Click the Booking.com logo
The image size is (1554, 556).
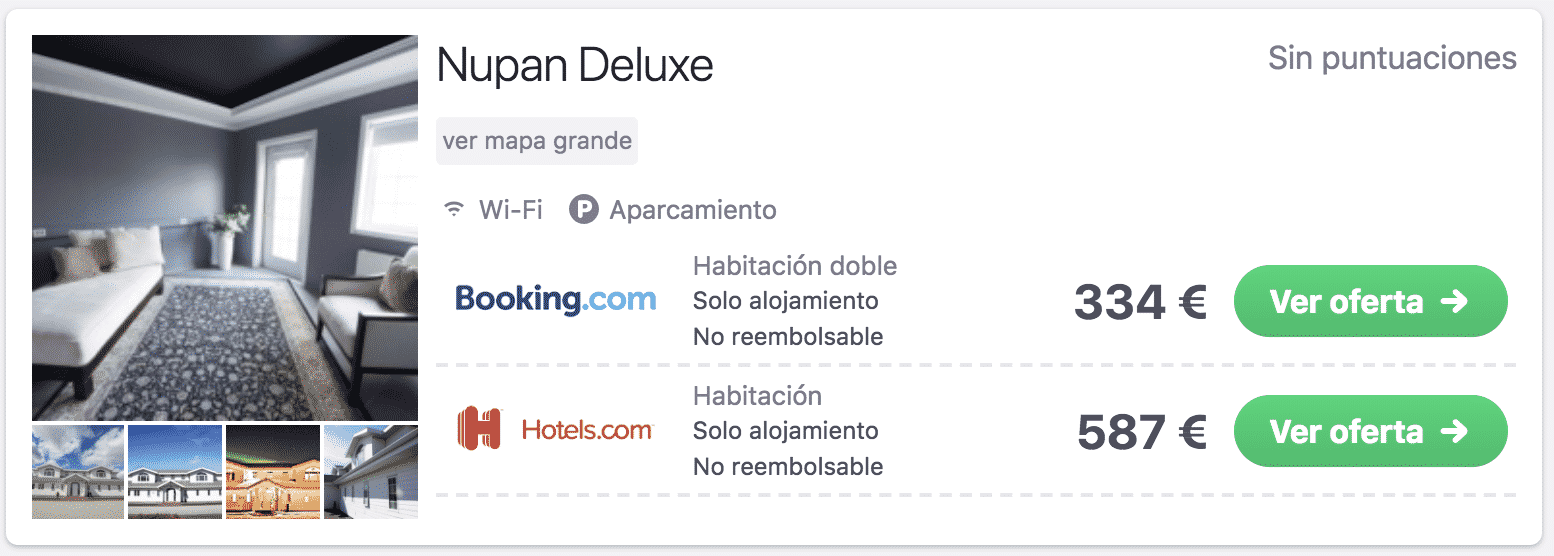[x=555, y=299]
